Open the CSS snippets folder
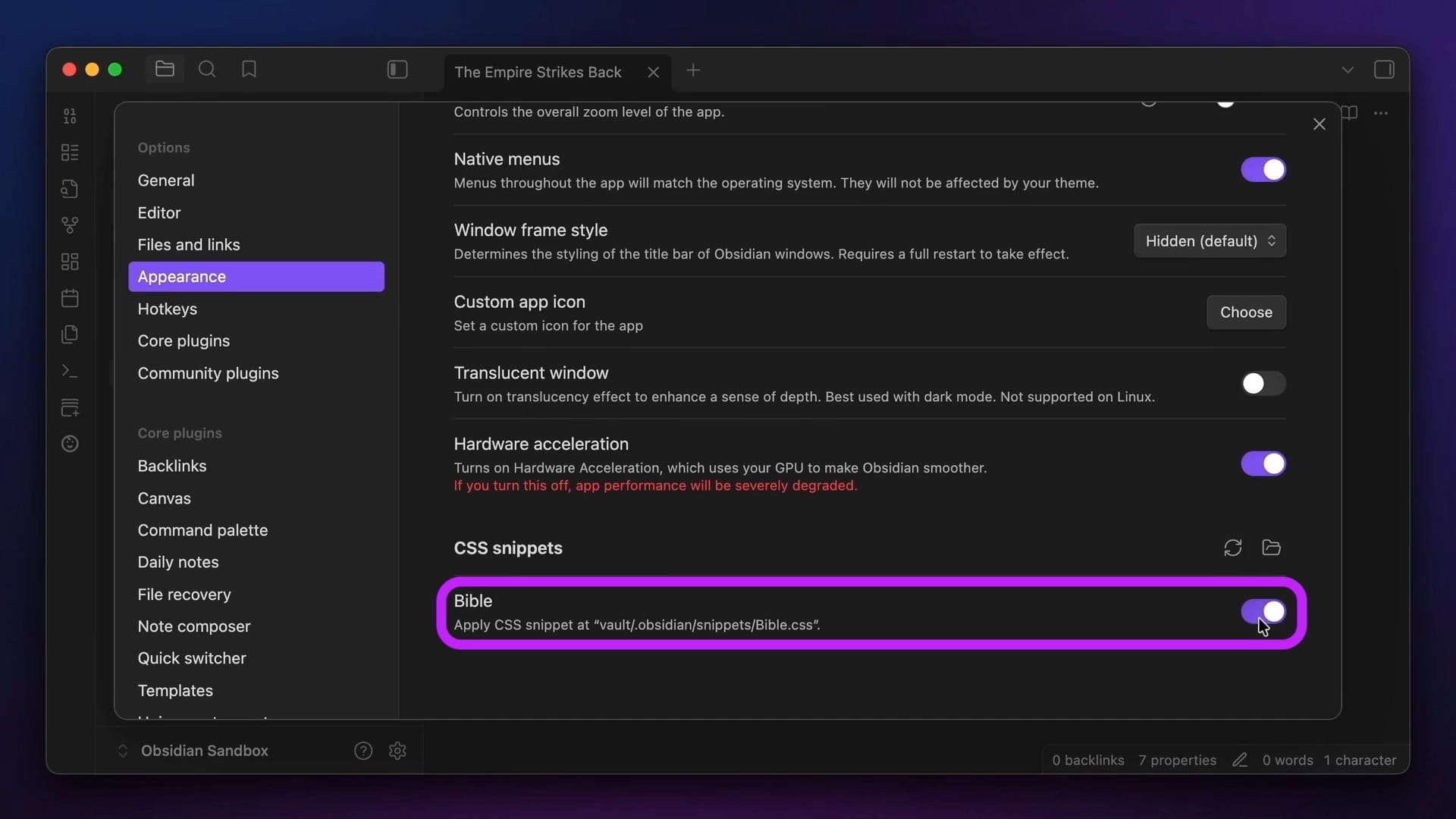 tap(1271, 548)
